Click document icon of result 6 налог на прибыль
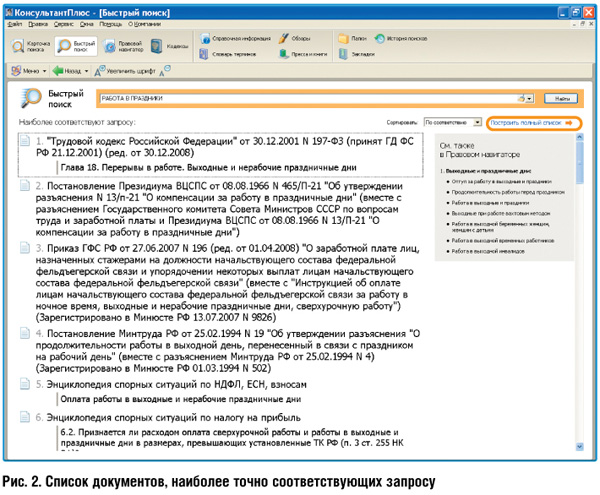The width and height of the screenshot is (600, 495). tap(25, 417)
